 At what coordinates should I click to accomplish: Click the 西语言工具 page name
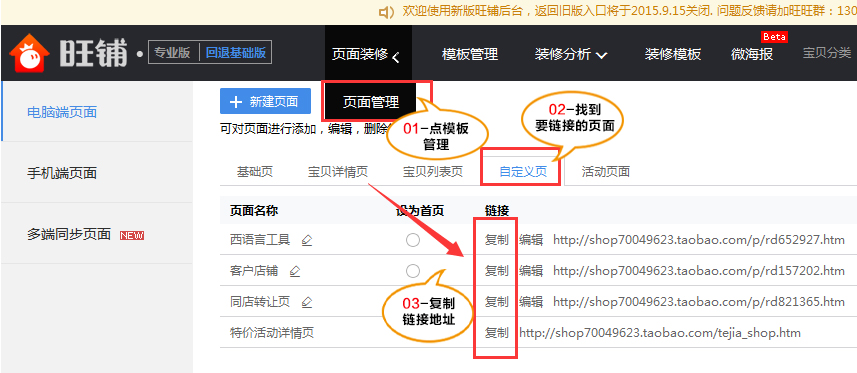(260, 240)
